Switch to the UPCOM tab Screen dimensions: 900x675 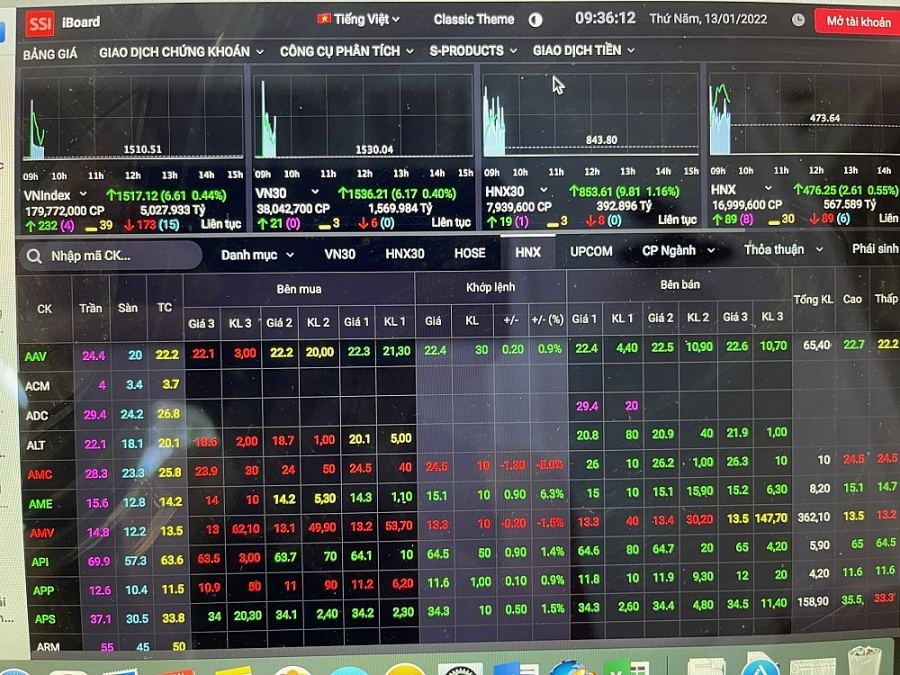click(x=591, y=251)
